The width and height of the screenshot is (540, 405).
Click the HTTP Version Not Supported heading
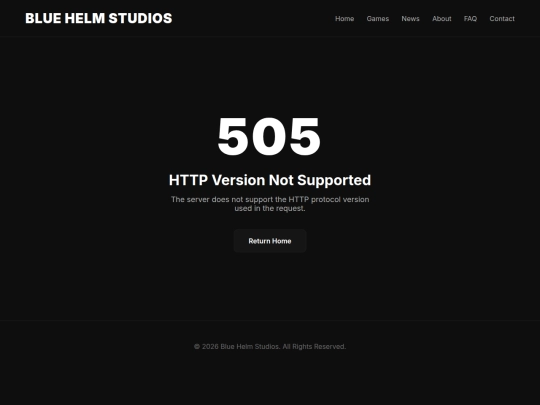point(270,180)
